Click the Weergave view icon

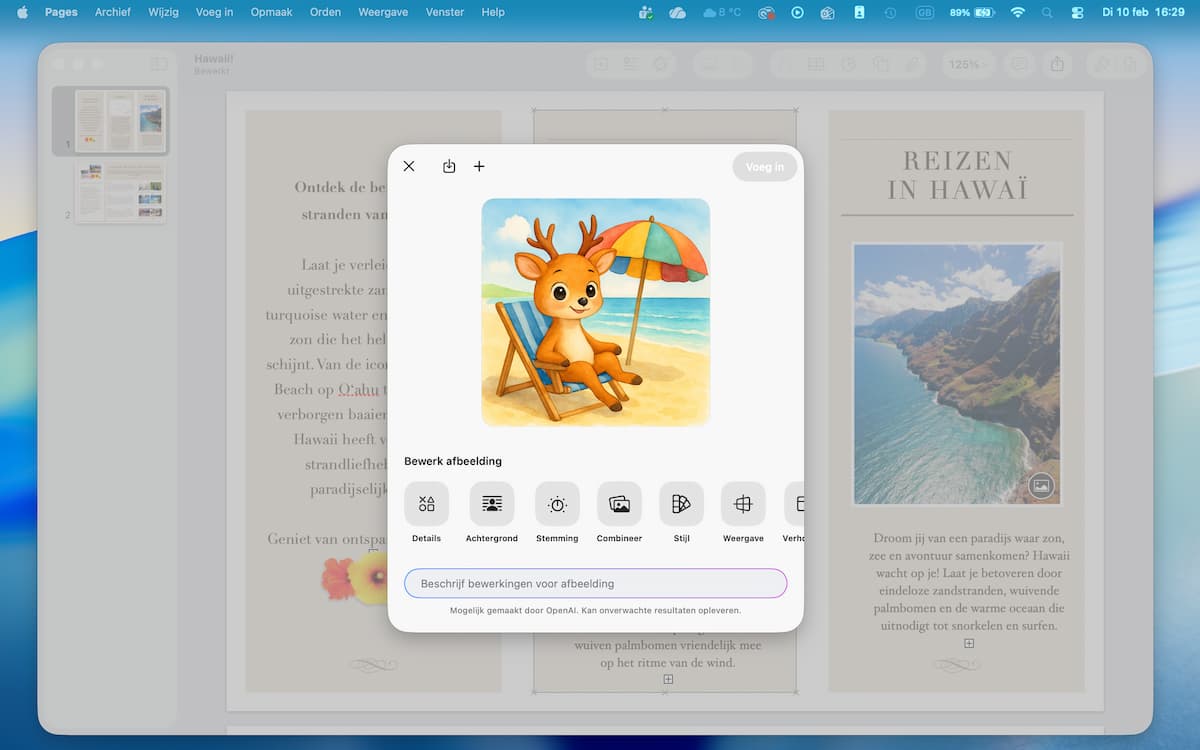click(x=743, y=504)
